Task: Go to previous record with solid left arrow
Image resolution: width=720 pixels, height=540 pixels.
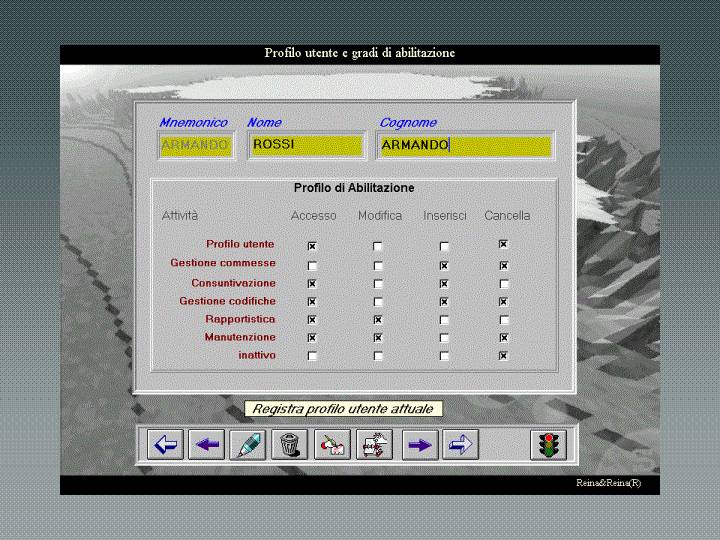Action: 207,444
